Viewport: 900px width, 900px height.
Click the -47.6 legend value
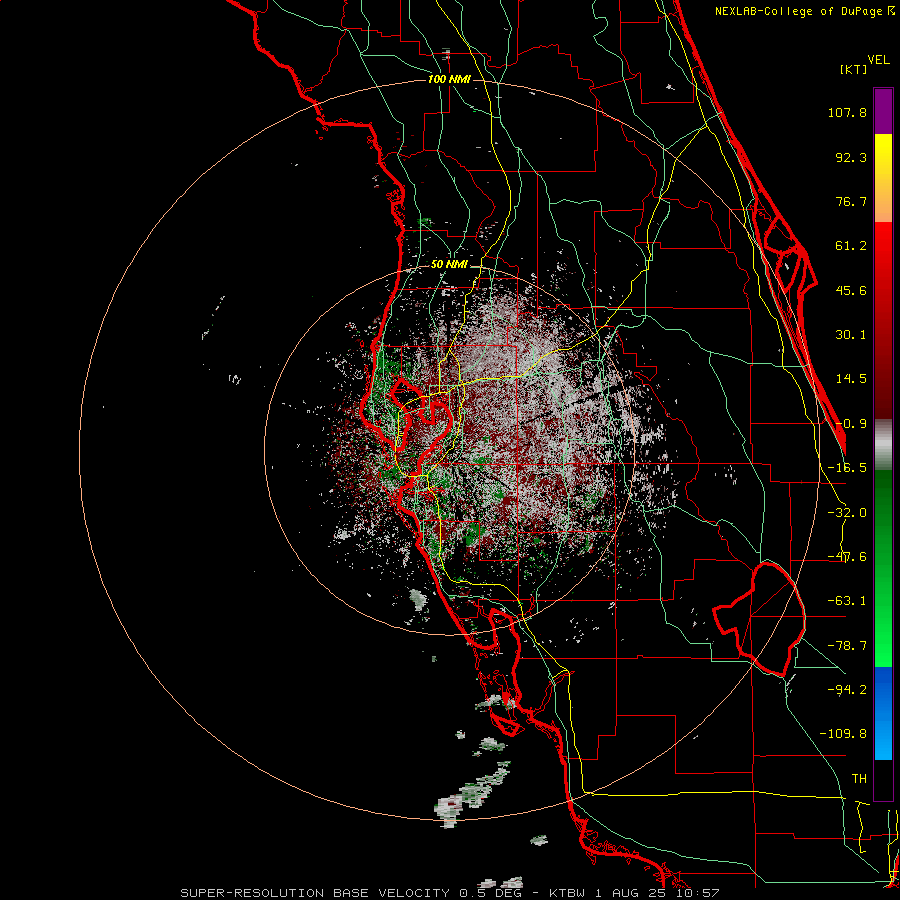coord(847,557)
